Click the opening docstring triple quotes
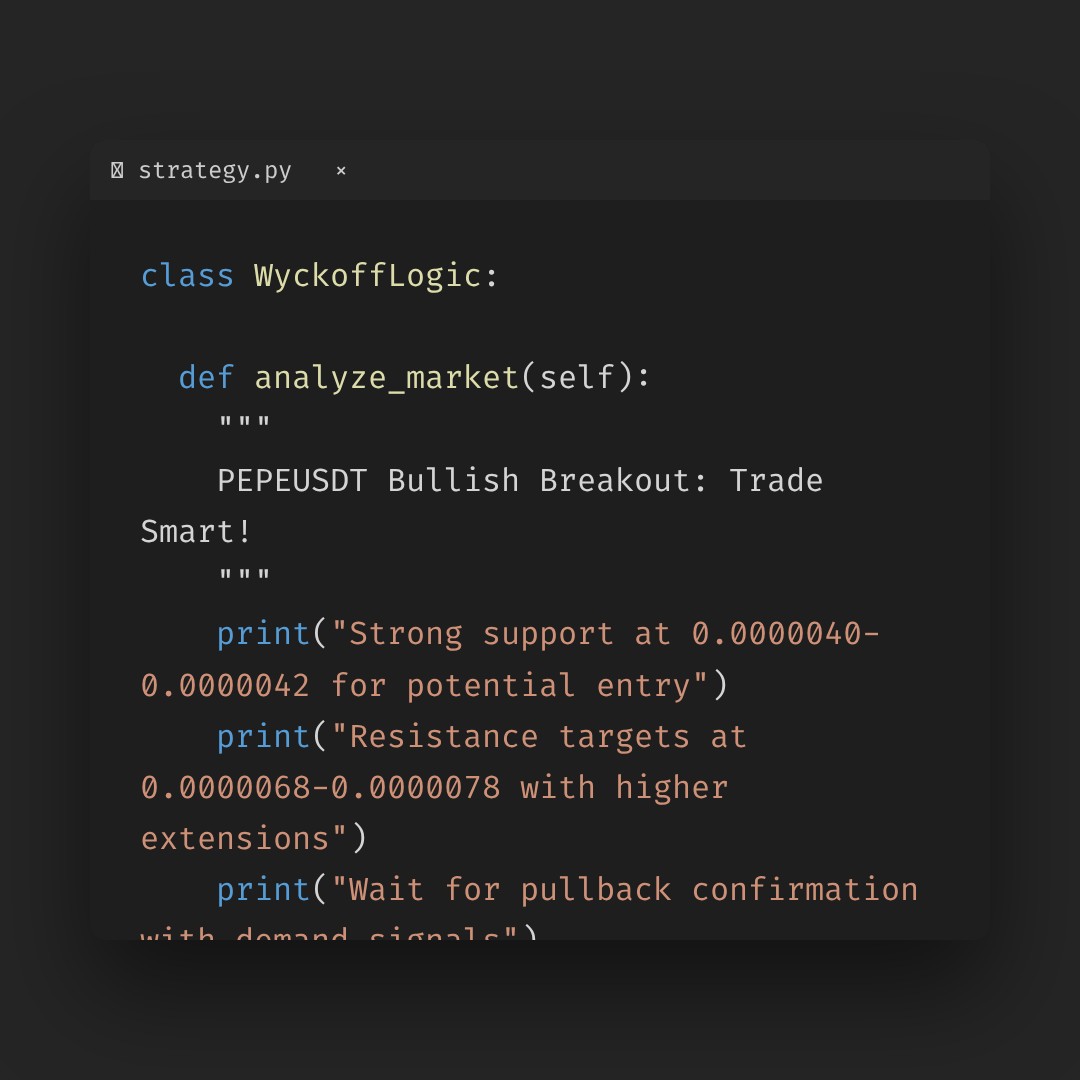Screen dimensions: 1080x1080 244,425
